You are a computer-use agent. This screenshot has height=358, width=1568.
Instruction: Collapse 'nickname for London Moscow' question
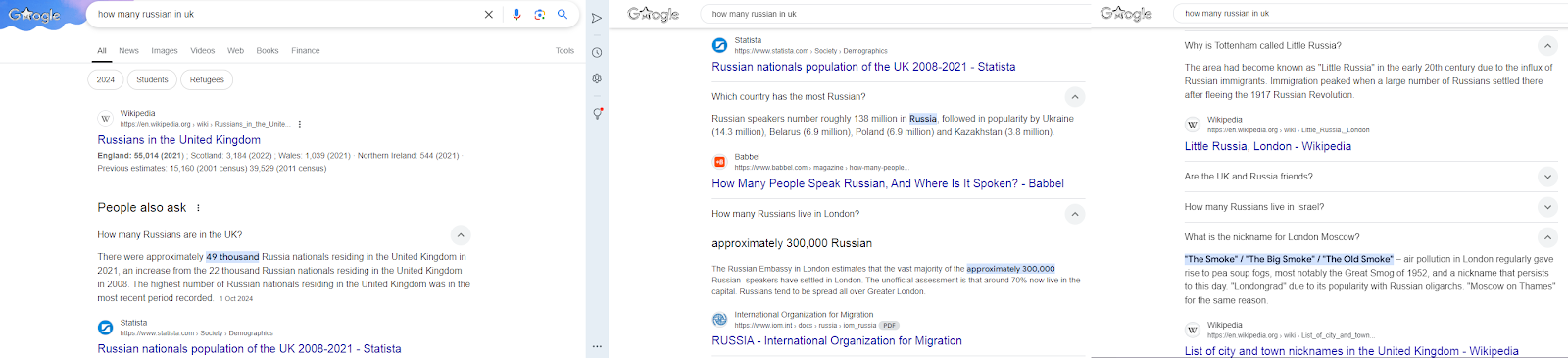point(1547,237)
